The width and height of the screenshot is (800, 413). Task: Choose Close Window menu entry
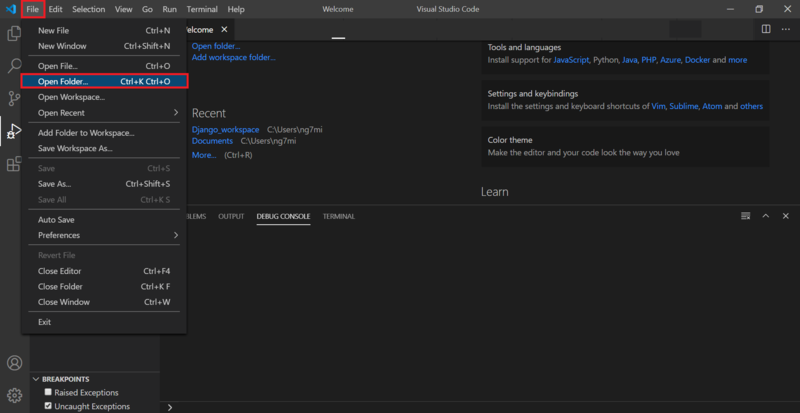[x=104, y=302]
